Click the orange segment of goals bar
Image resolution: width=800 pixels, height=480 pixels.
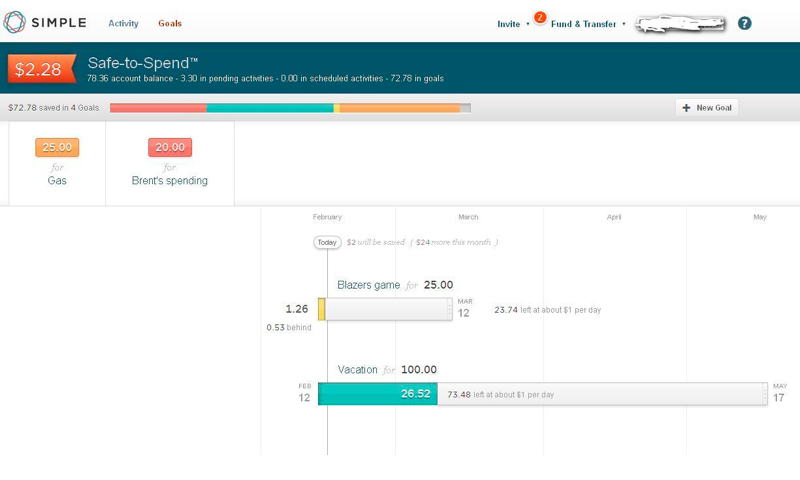[399, 108]
